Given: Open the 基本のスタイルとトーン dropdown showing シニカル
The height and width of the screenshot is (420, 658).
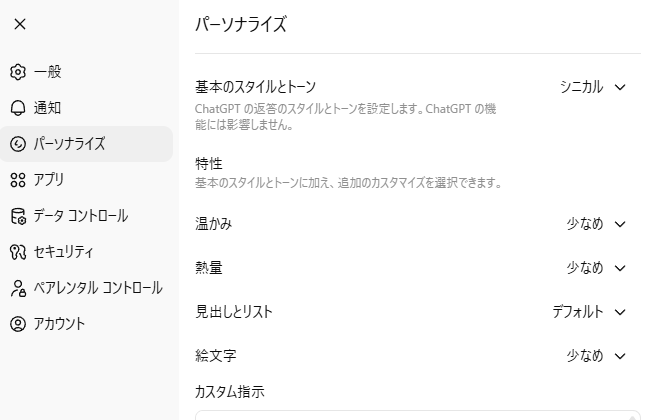Looking at the screenshot, I should [593, 87].
